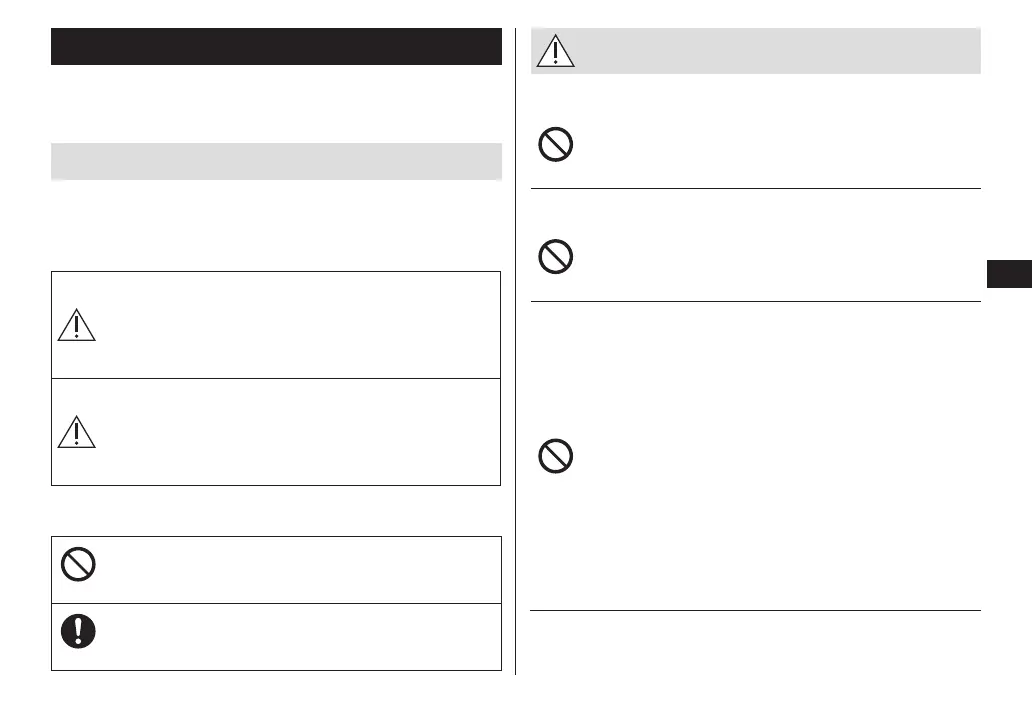
Task: Click the horizontal rule under the middle right prohibition icon
Action: click(755, 301)
